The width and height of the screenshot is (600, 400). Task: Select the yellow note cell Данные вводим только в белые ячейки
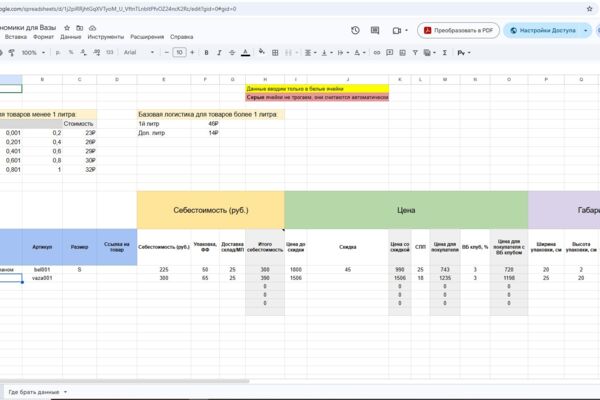pos(317,89)
